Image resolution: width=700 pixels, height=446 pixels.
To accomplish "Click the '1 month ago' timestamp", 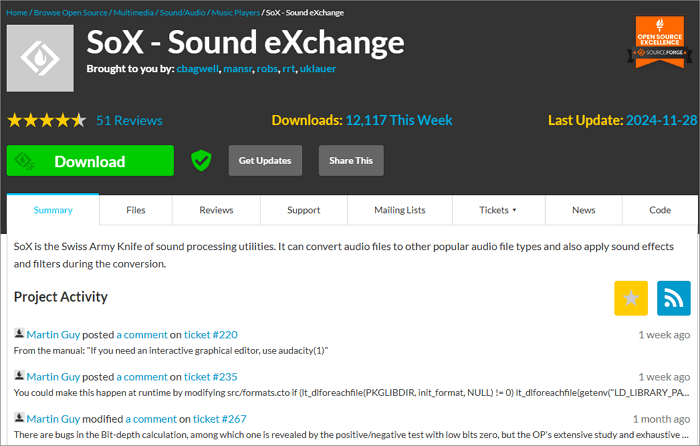I will 661,419.
